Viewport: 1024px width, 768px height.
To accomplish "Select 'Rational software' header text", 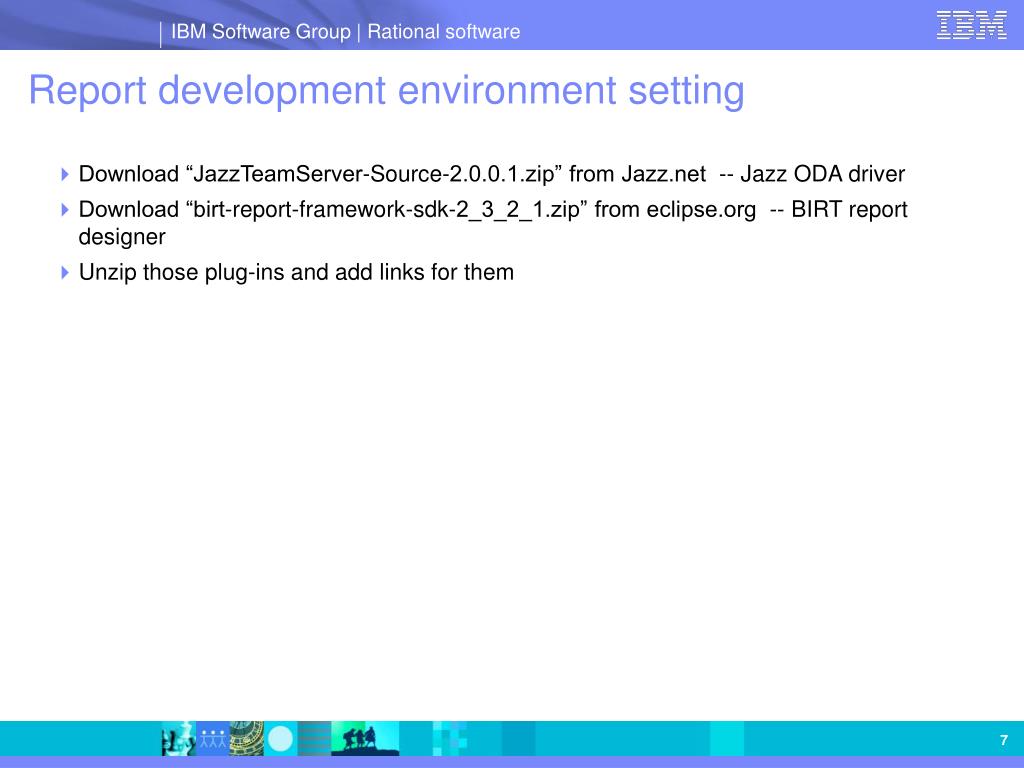I will click(443, 31).
